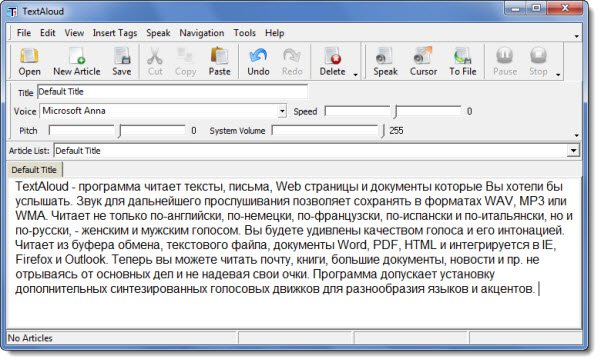Open the Speak menu
This screenshot has width=600, height=362.
pyautogui.click(x=158, y=33)
